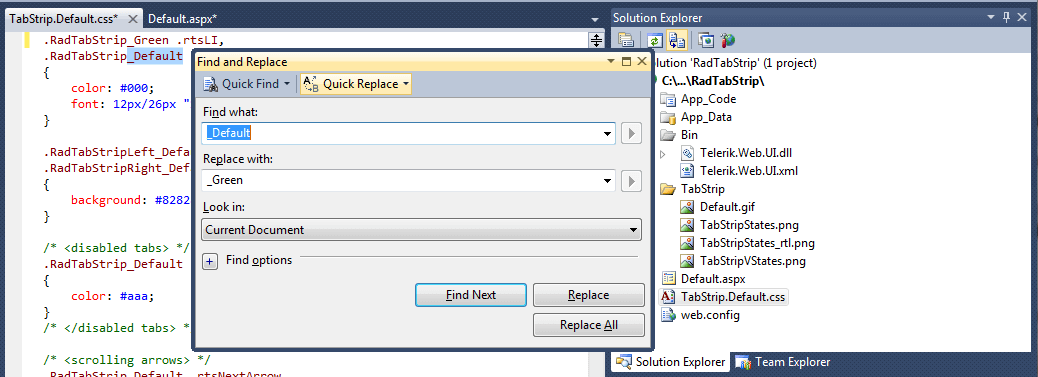Viewport: 1038px width, 377px height.
Task: Click the Quick Replace A-B icon
Action: 311,84
